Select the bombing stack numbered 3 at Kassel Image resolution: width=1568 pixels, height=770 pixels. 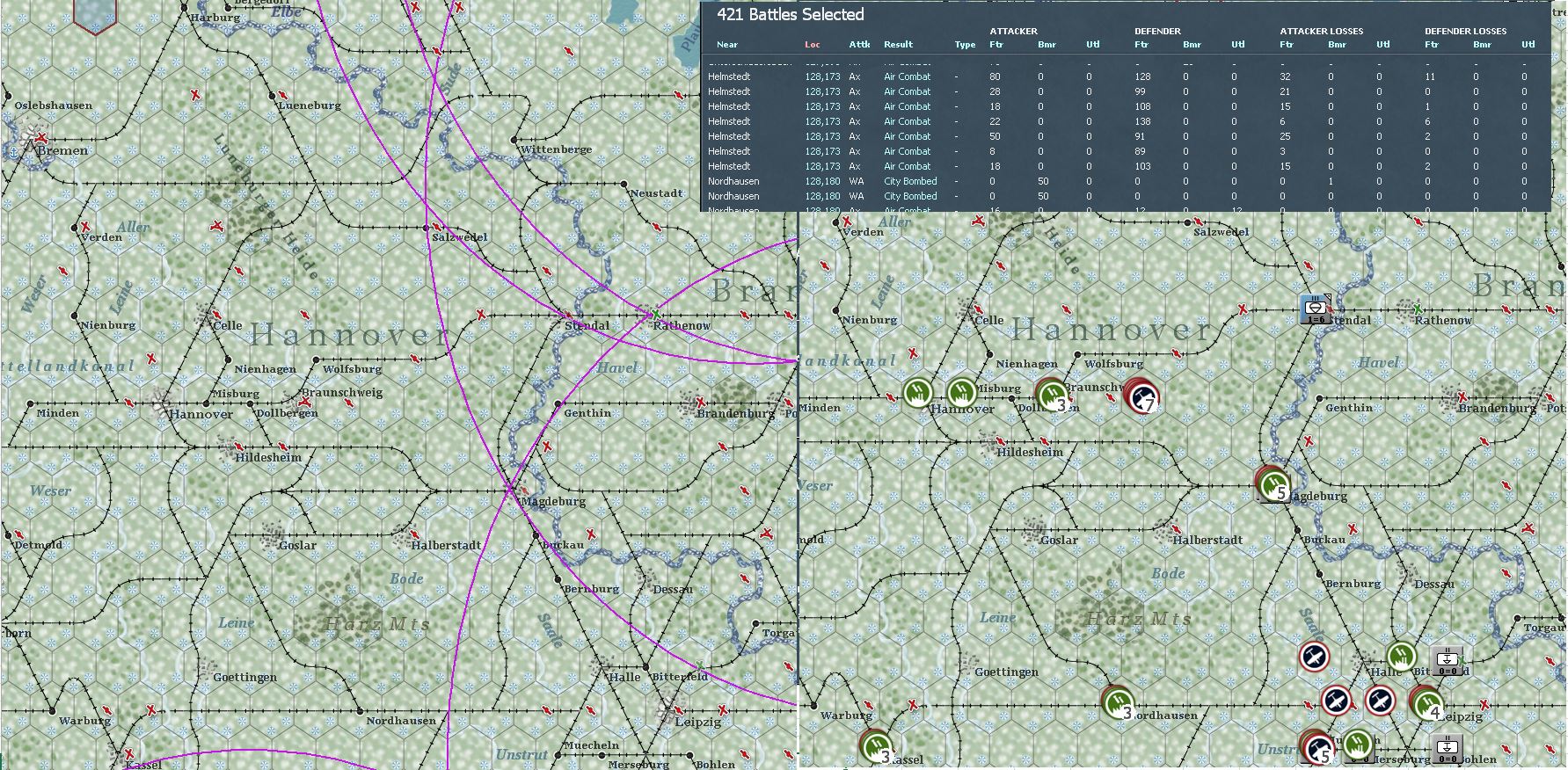876,746
